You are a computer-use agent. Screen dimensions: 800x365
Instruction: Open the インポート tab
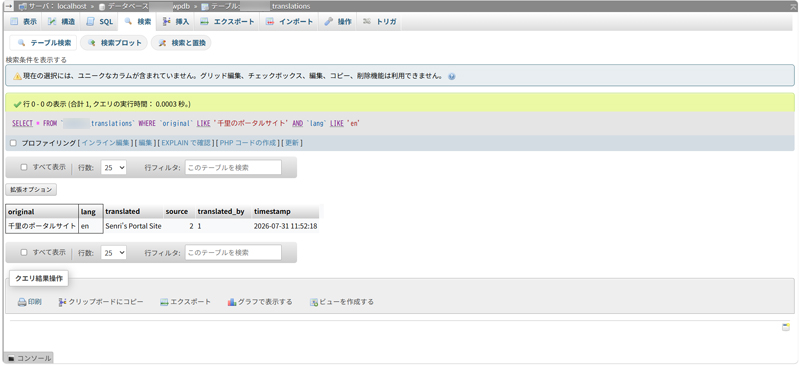click(289, 22)
